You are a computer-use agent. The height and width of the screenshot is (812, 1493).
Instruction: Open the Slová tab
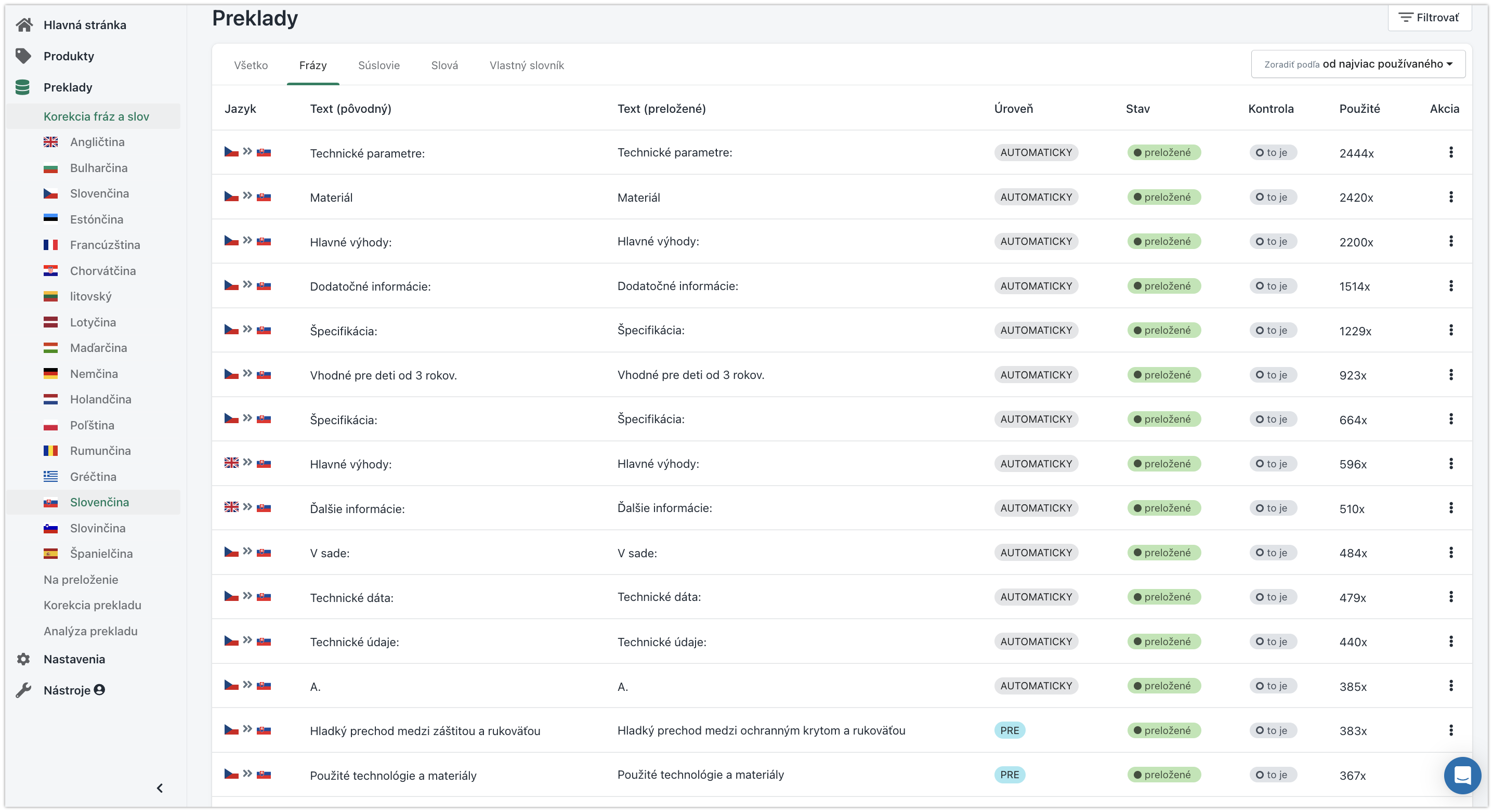(444, 65)
